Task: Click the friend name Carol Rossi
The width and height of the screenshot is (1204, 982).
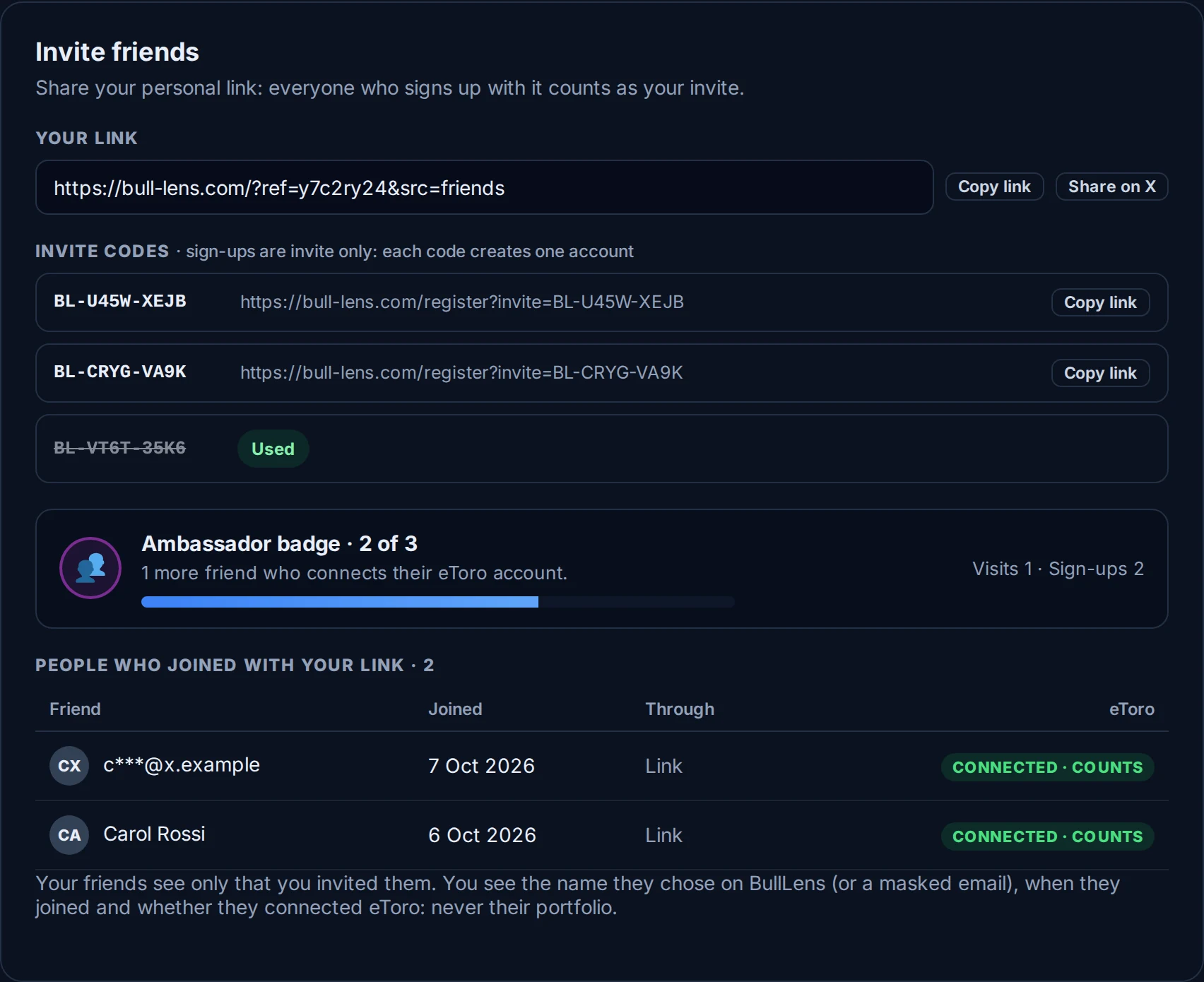Action: pyautogui.click(x=154, y=834)
